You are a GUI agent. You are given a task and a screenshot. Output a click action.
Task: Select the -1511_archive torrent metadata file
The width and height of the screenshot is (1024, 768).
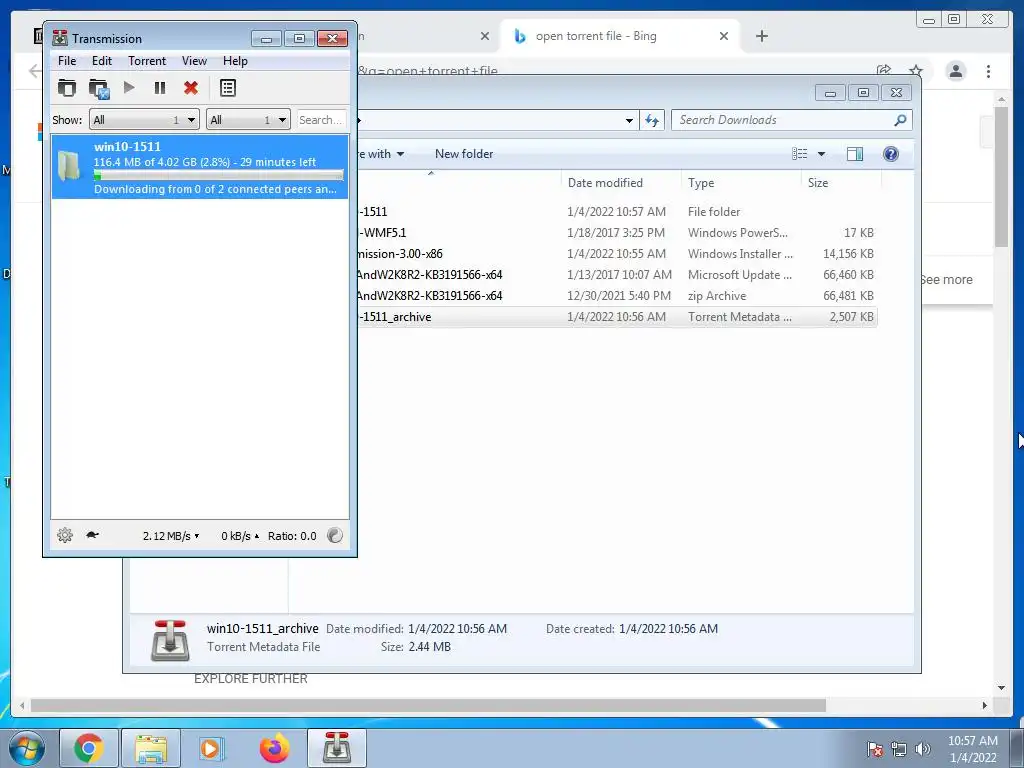pos(617,317)
